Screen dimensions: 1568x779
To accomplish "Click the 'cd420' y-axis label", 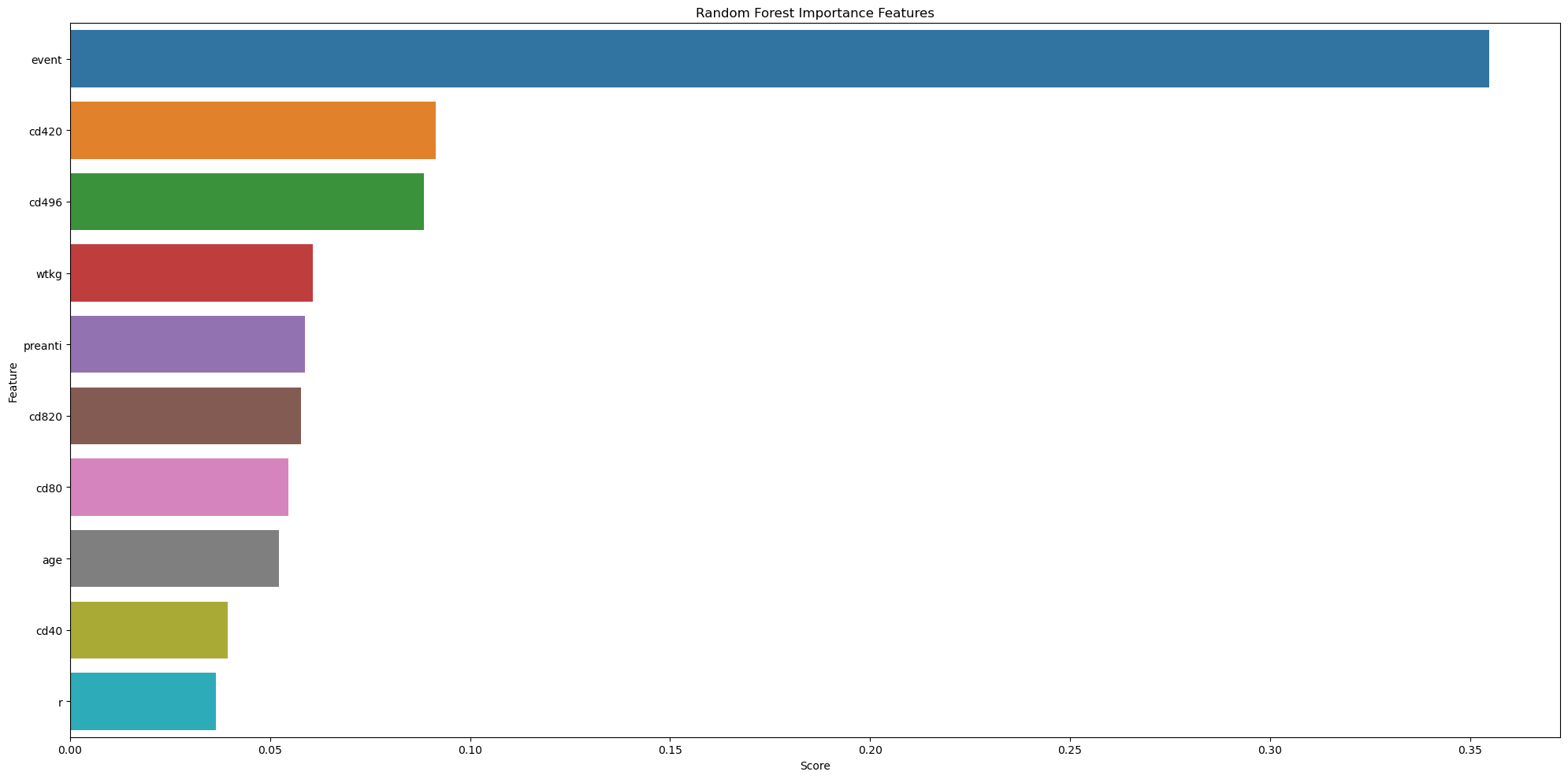I will pyautogui.click(x=46, y=132).
